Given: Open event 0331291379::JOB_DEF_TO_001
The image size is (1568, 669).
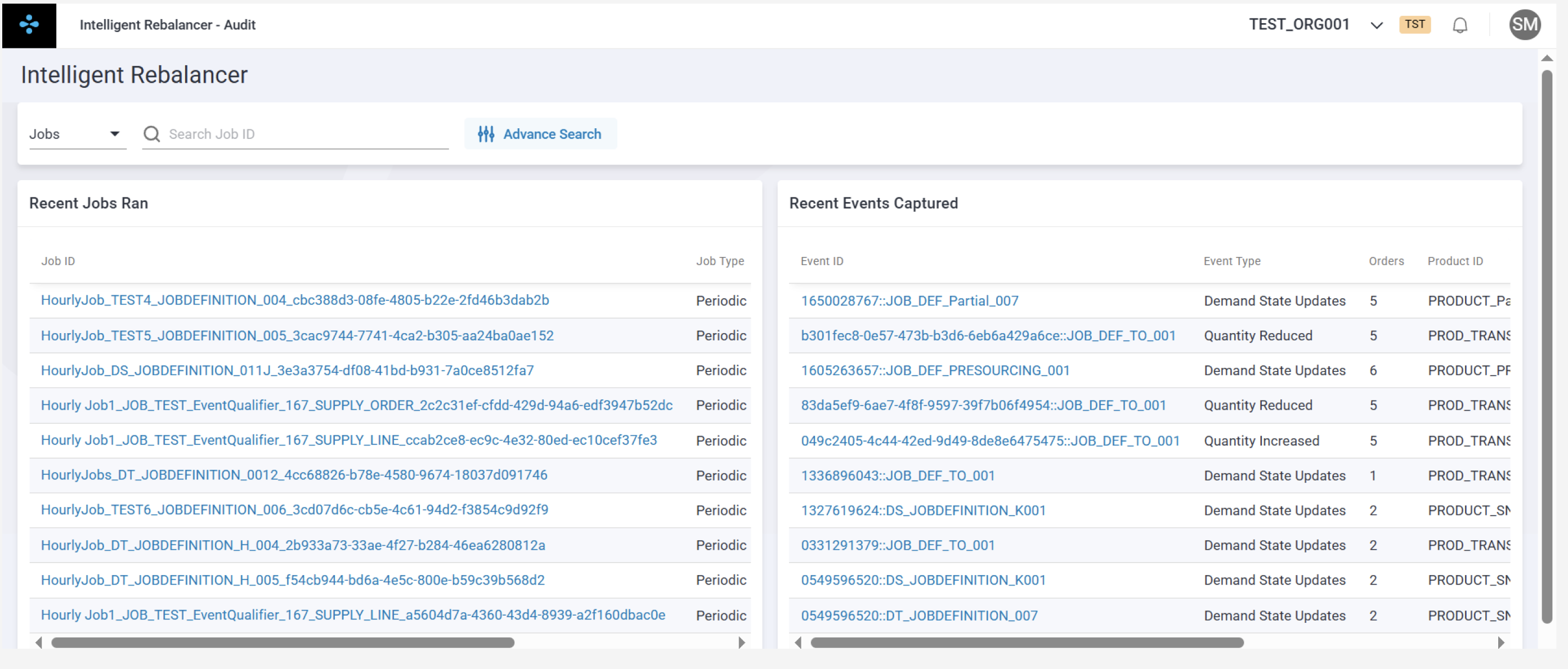Looking at the screenshot, I should click(898, 545).
